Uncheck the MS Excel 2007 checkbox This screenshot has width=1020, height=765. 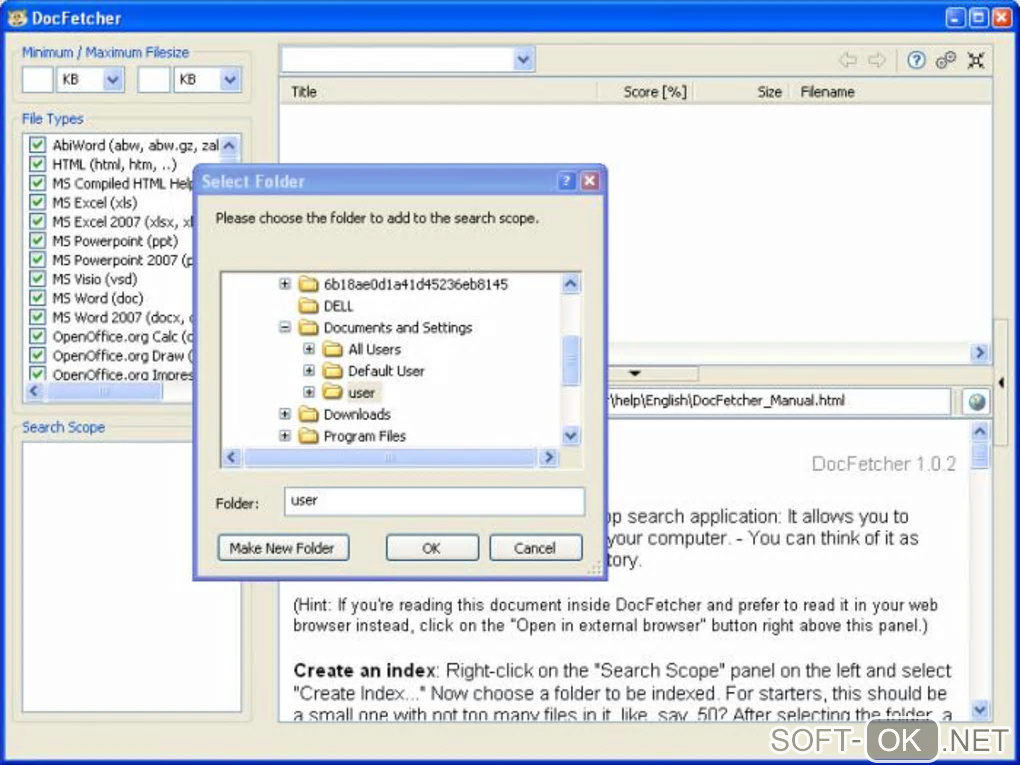tap(37, 221)
